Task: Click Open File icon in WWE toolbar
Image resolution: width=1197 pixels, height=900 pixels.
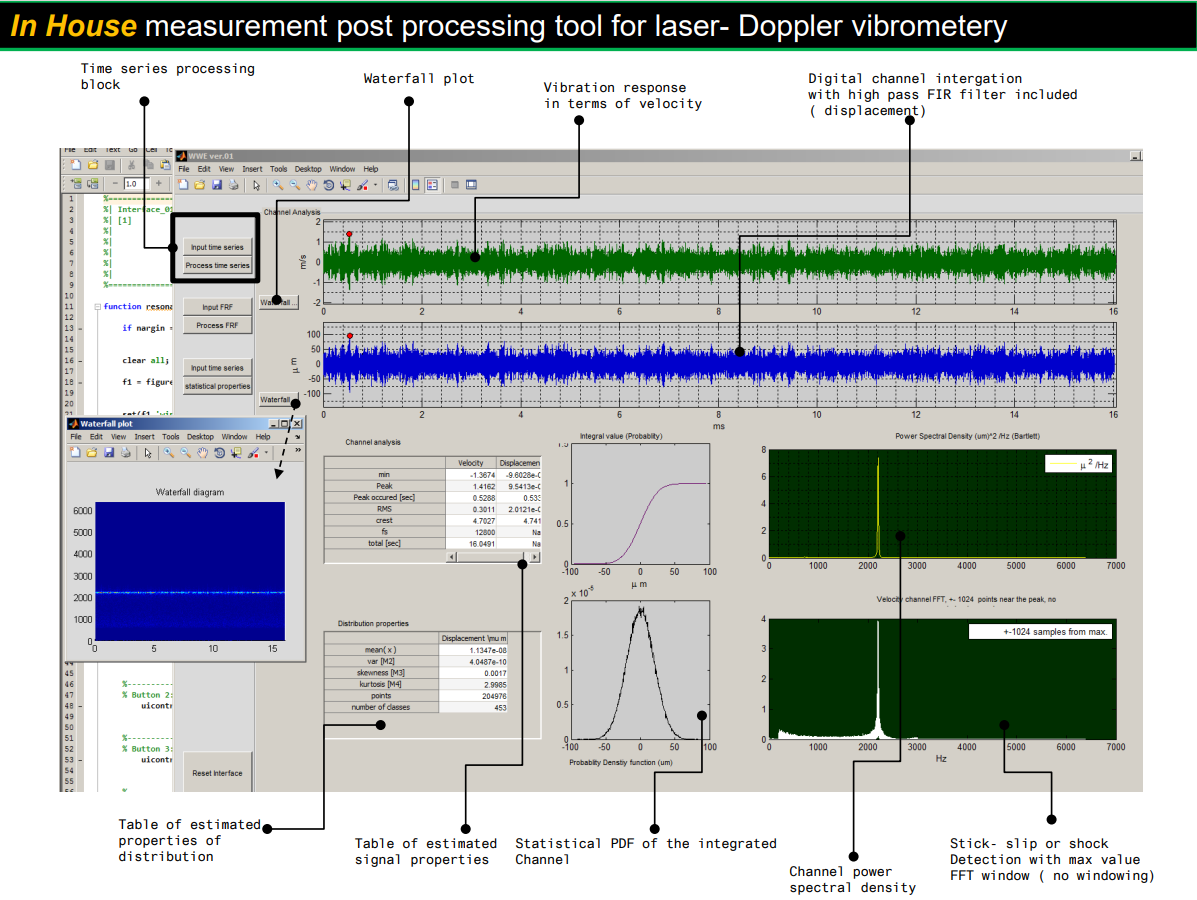Action: point(199,185)
